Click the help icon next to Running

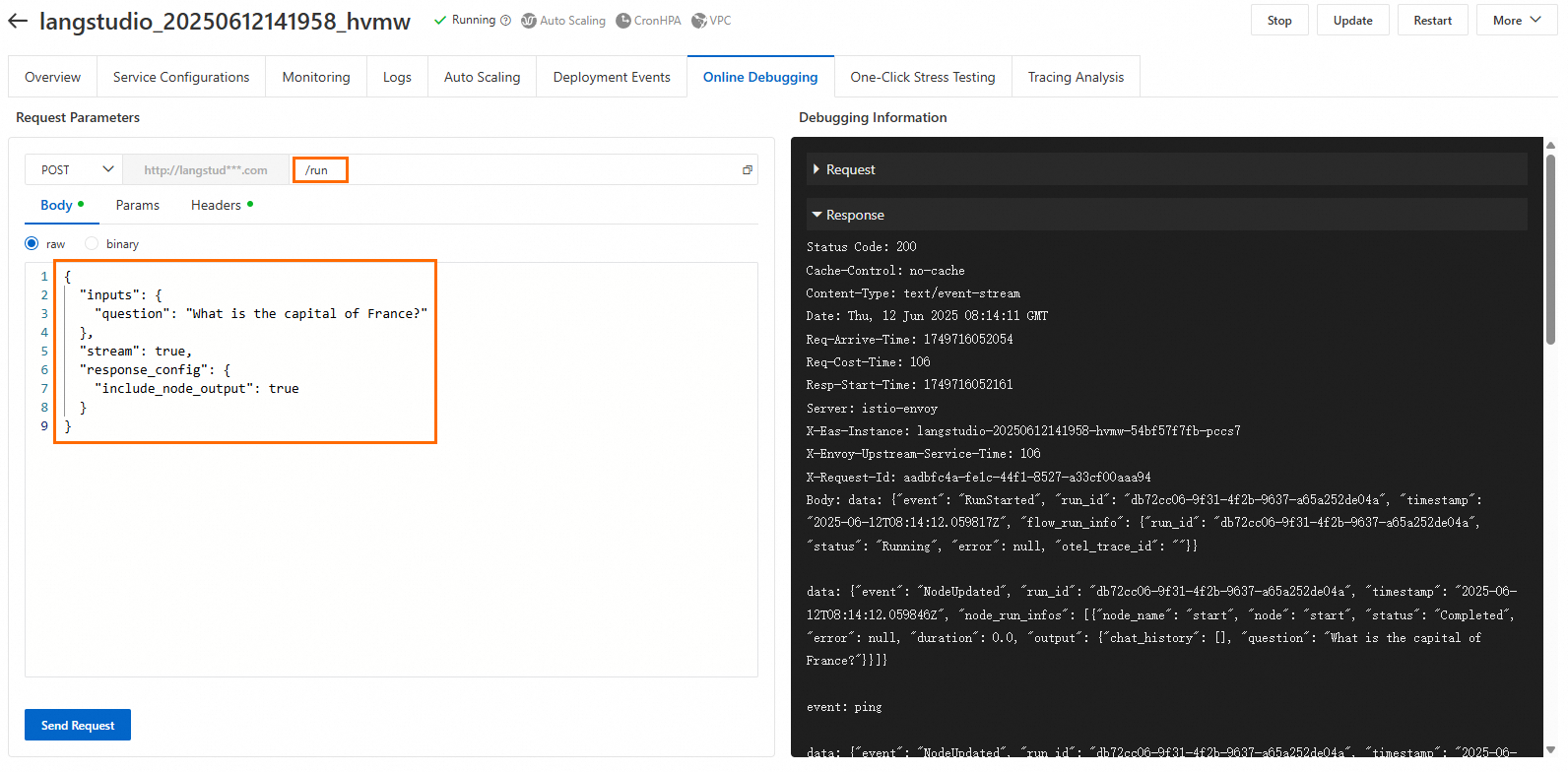click(505, 21)
